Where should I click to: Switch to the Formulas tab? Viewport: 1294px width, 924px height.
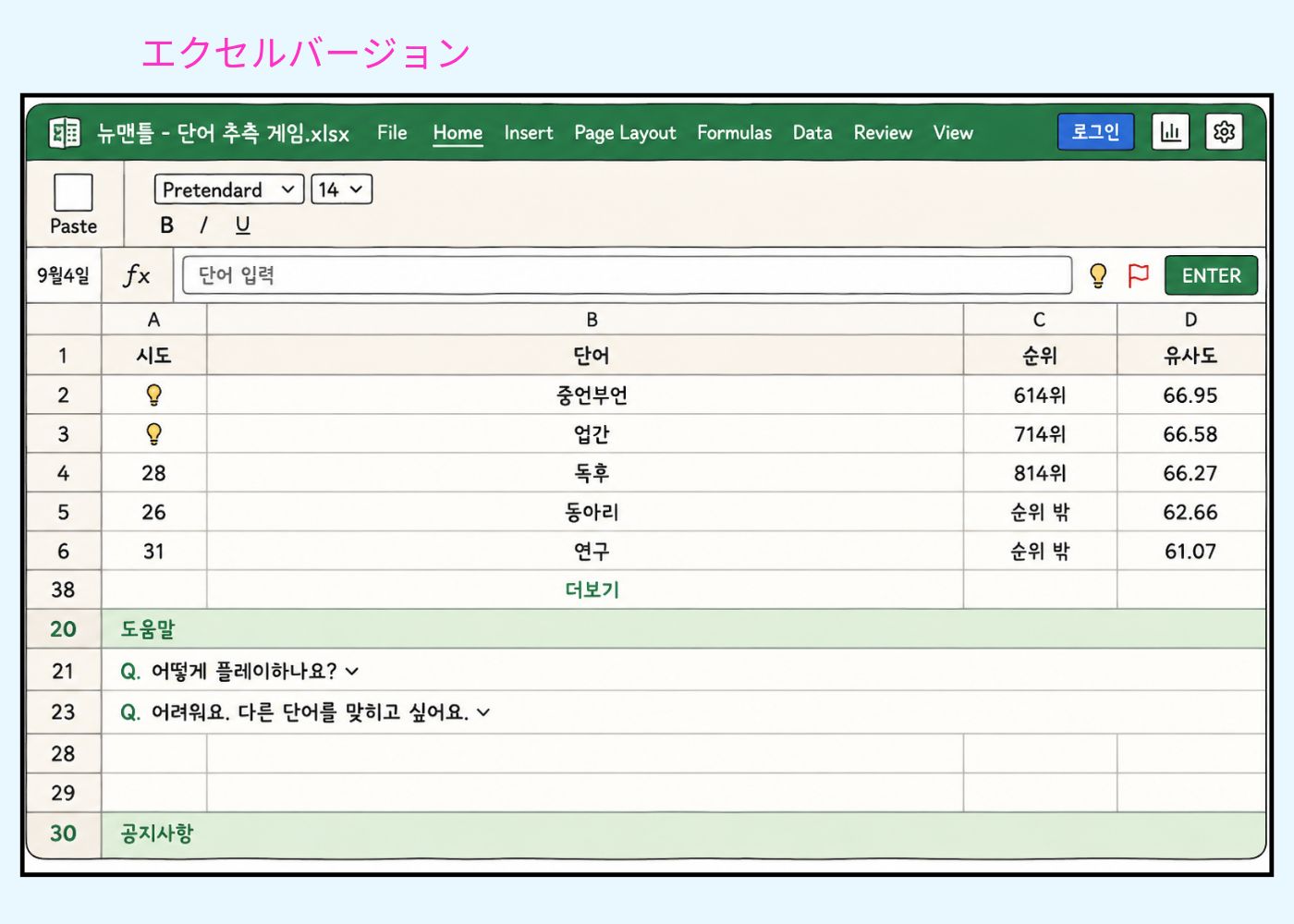[x=734, y=133]
